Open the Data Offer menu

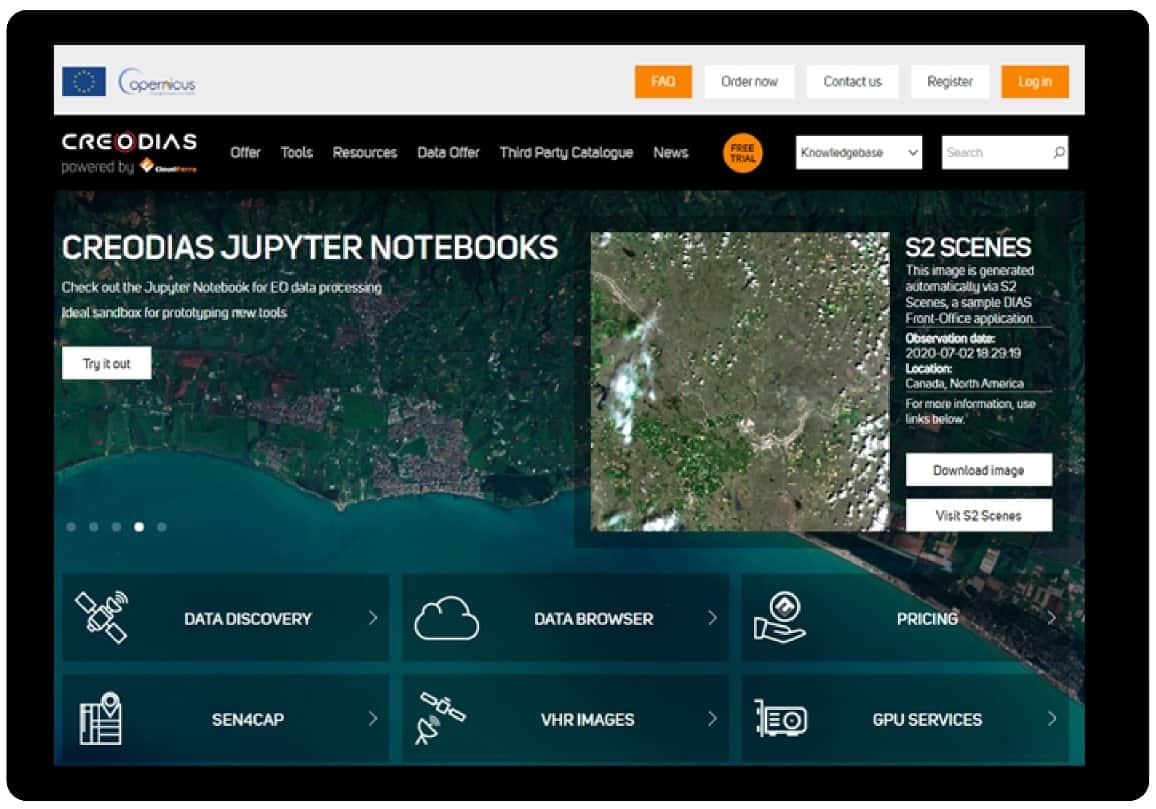pos(448,153)
